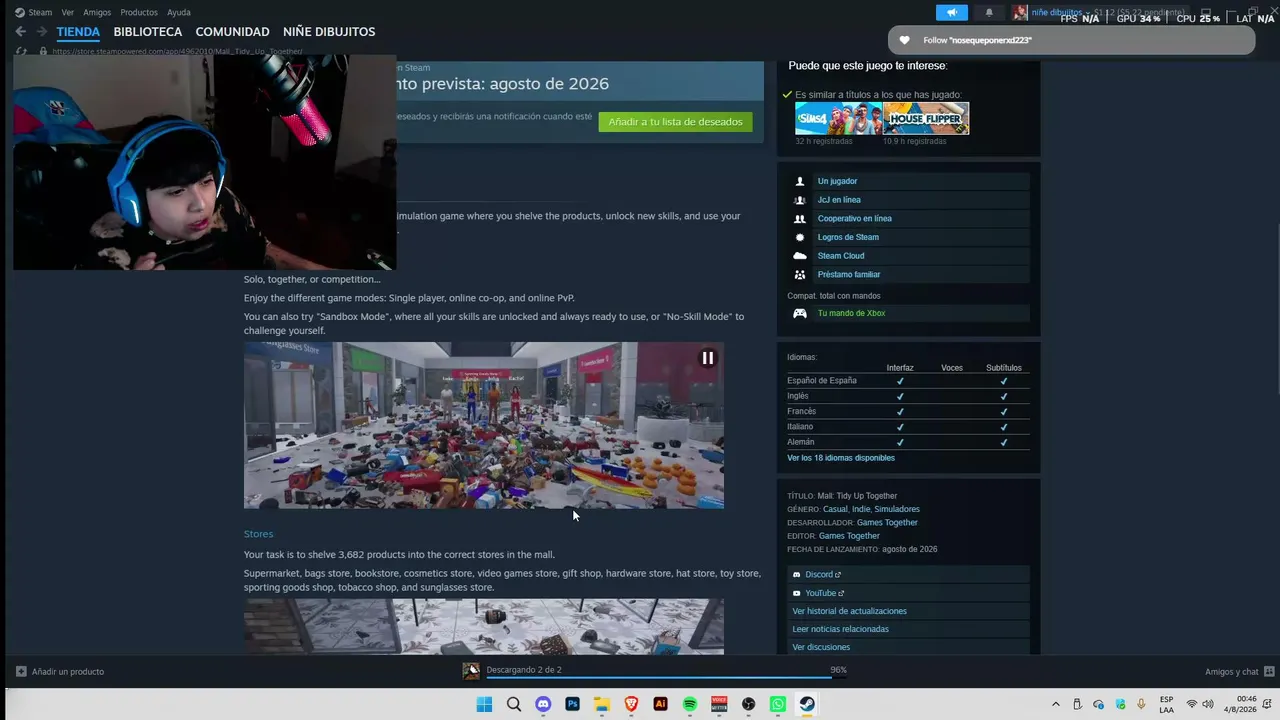
Task: Click the Follow nosequeponerxd223 notification
Action: (1071, 40)
